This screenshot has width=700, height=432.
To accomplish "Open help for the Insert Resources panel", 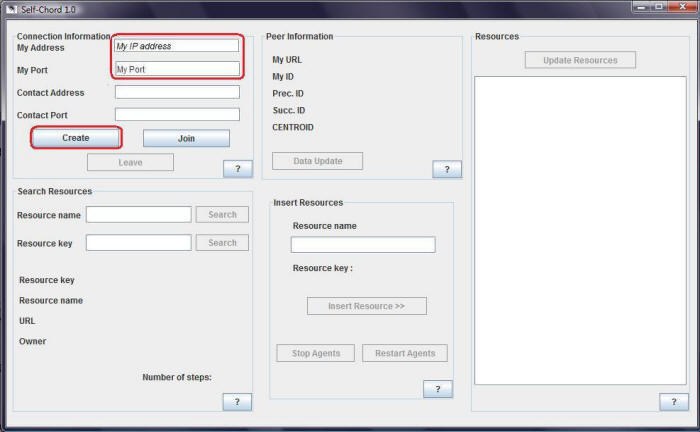I will tap(437, 389).
